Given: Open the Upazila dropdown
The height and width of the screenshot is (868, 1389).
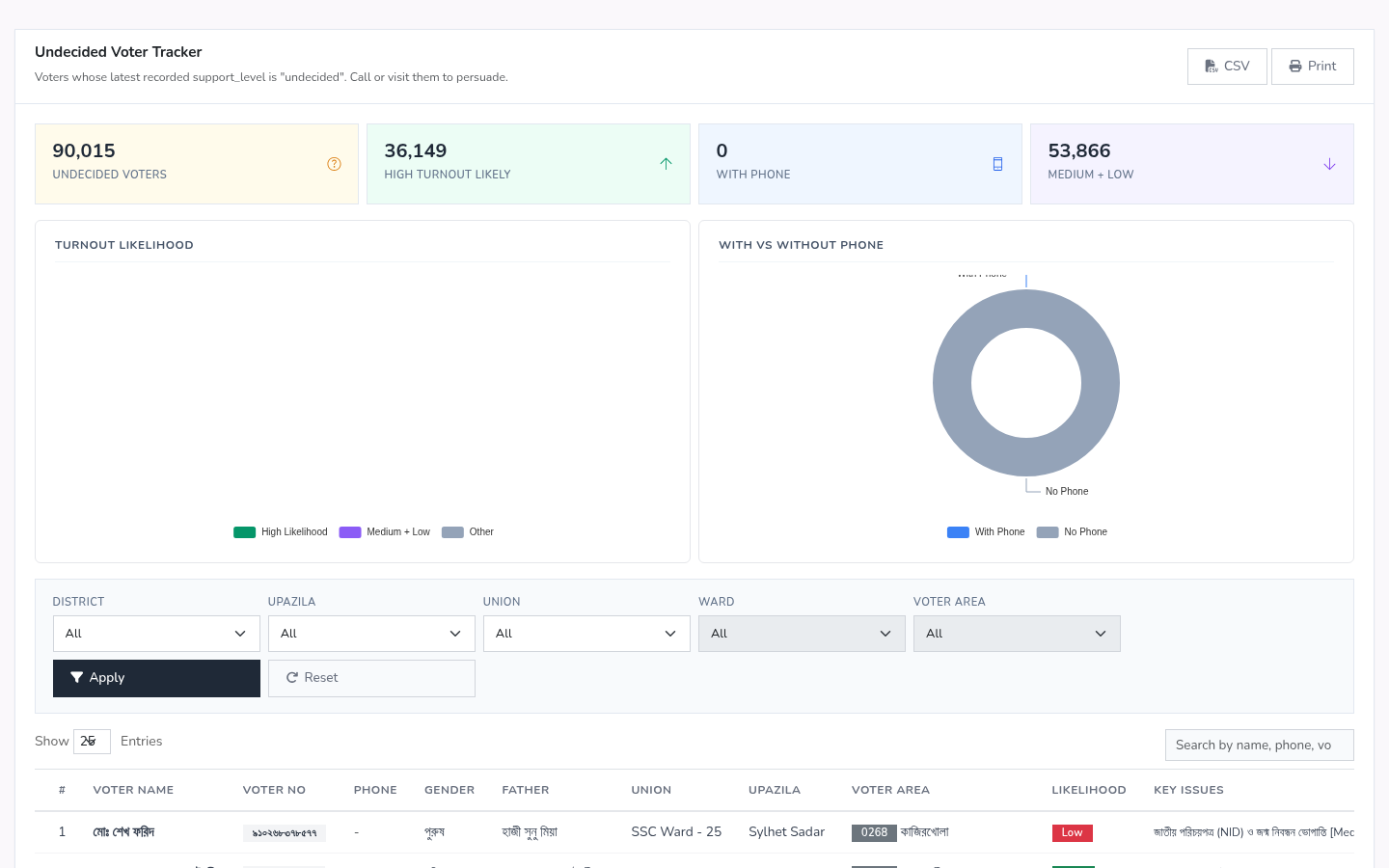Looking at the screenshot, I should (371, 634).
